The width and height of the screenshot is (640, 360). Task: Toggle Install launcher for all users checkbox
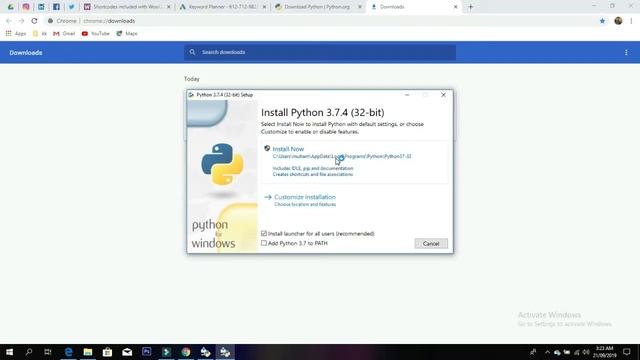(x=264, y=233)
